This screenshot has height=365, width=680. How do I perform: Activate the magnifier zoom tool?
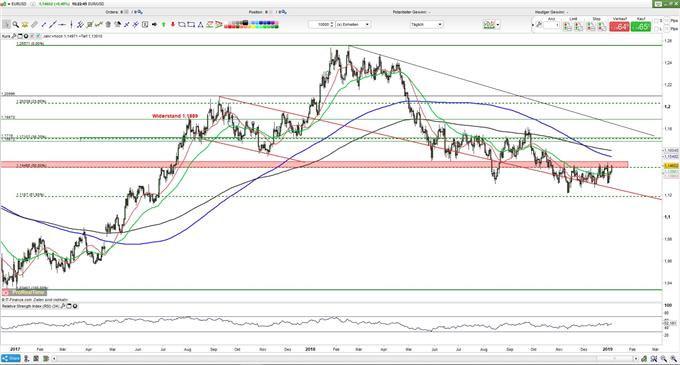tap(16, 25)
